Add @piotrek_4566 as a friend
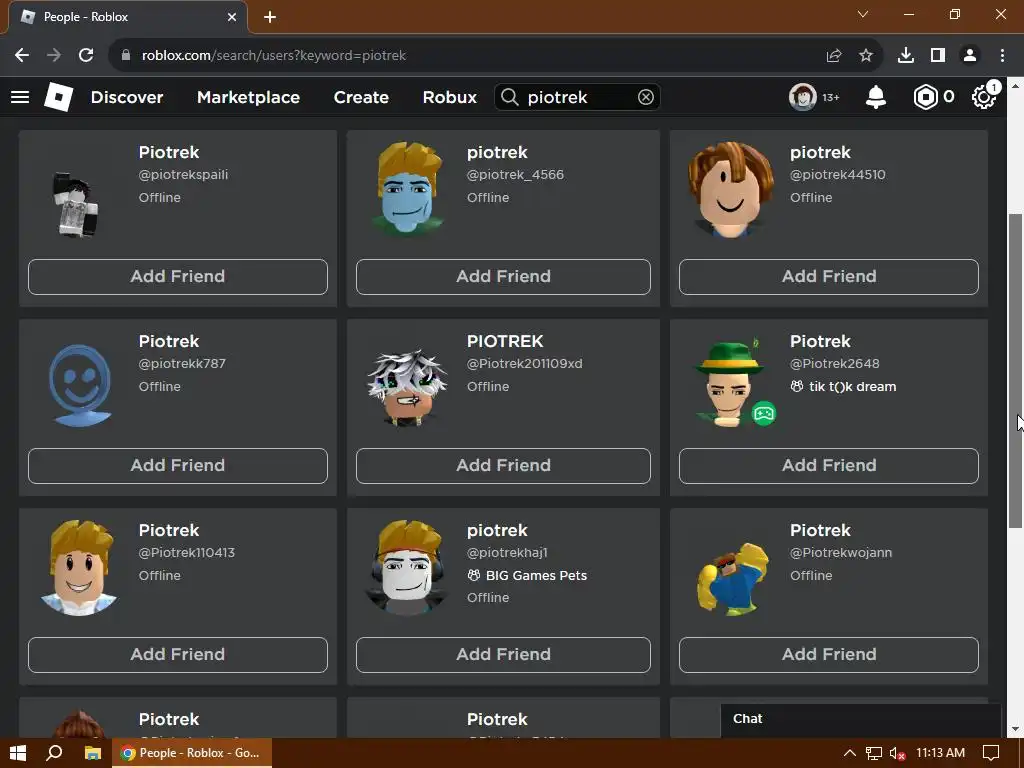1024x768 pixels. (503, 277)
